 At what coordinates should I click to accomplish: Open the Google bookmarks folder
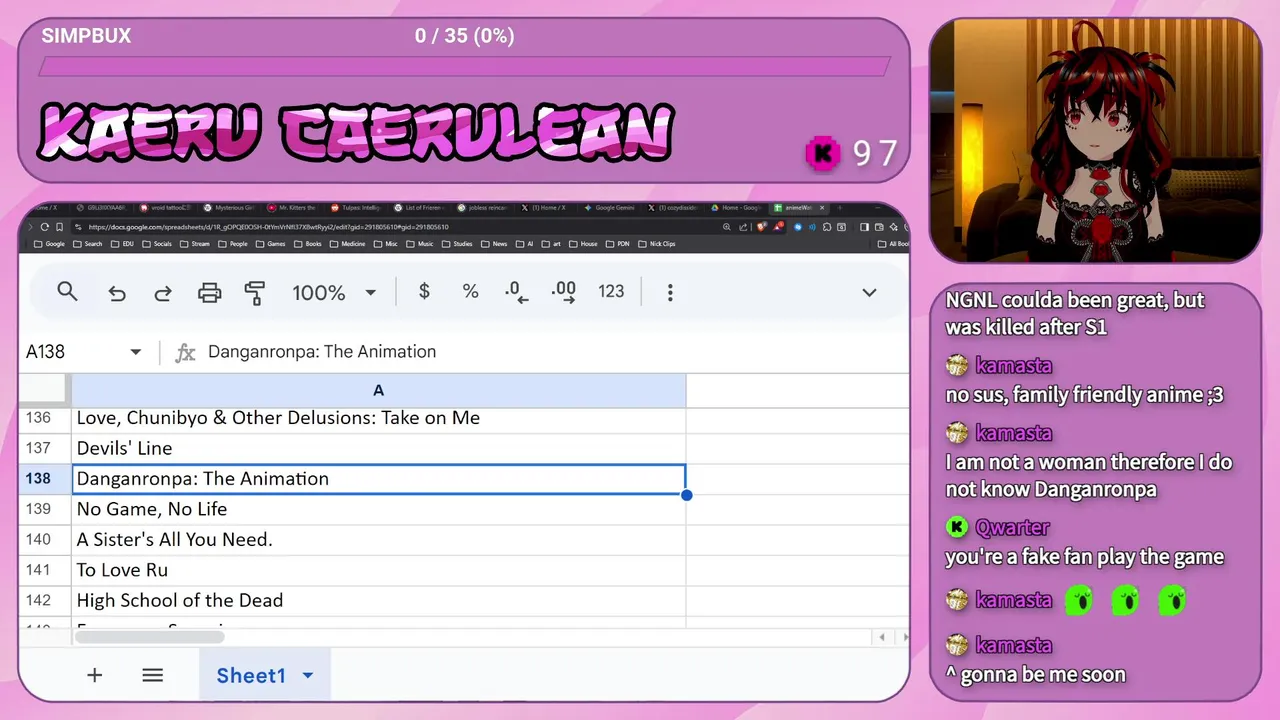49,244
